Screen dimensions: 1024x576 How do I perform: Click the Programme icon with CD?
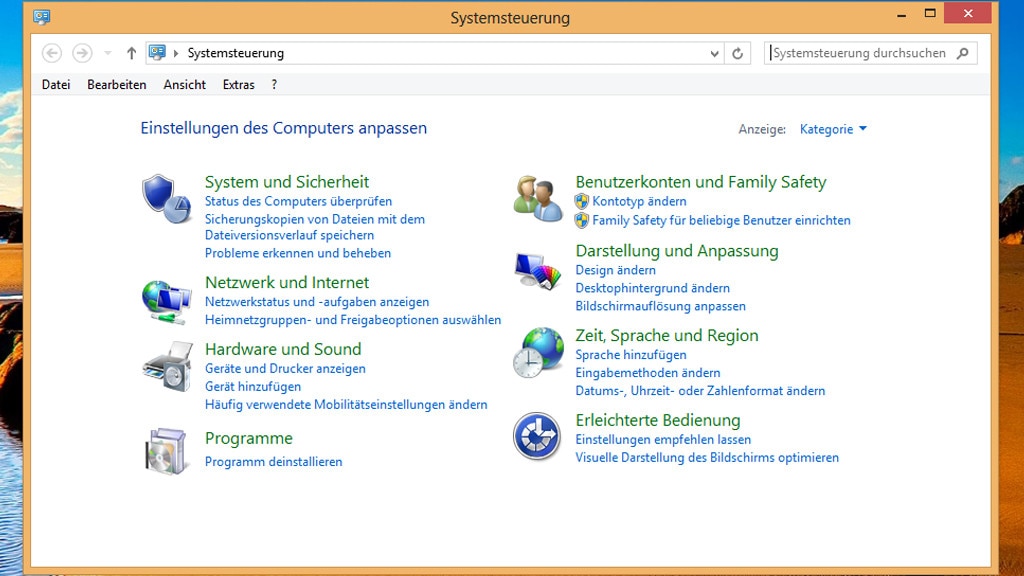click(168, 452)
